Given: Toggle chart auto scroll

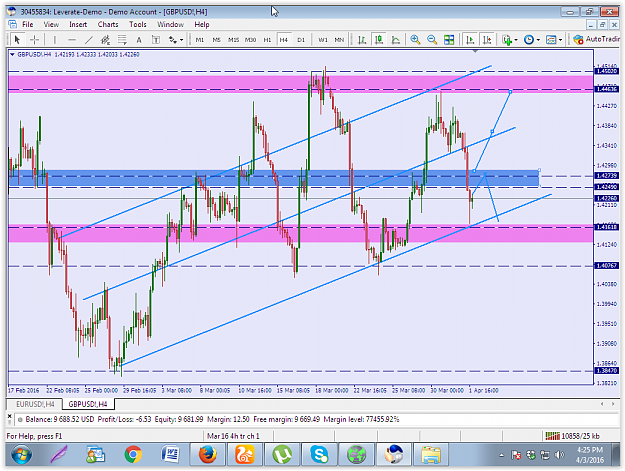Looking at the screenshot, I should 470,39.
